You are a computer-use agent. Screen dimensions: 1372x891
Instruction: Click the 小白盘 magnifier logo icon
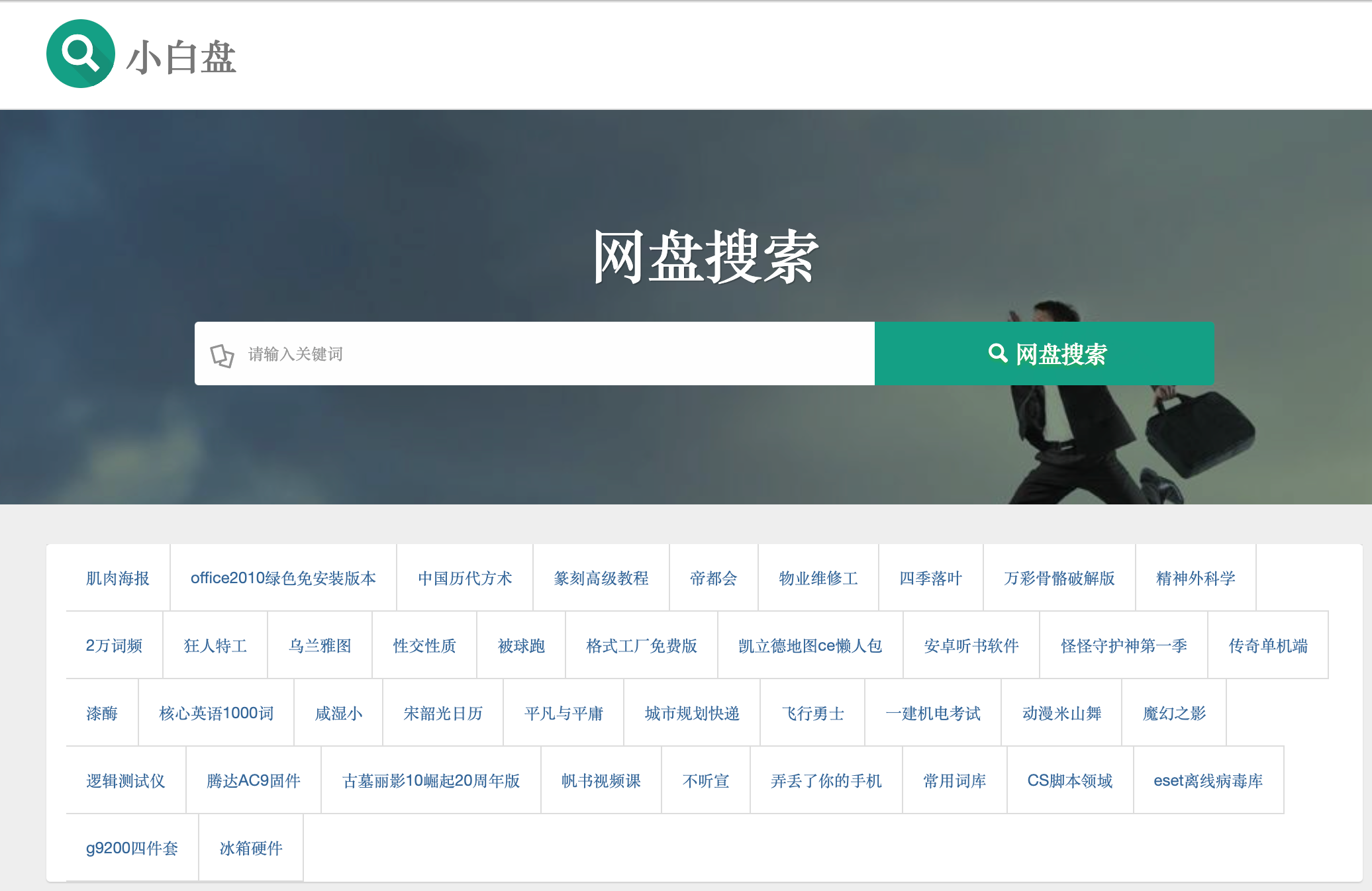(80, 54)
